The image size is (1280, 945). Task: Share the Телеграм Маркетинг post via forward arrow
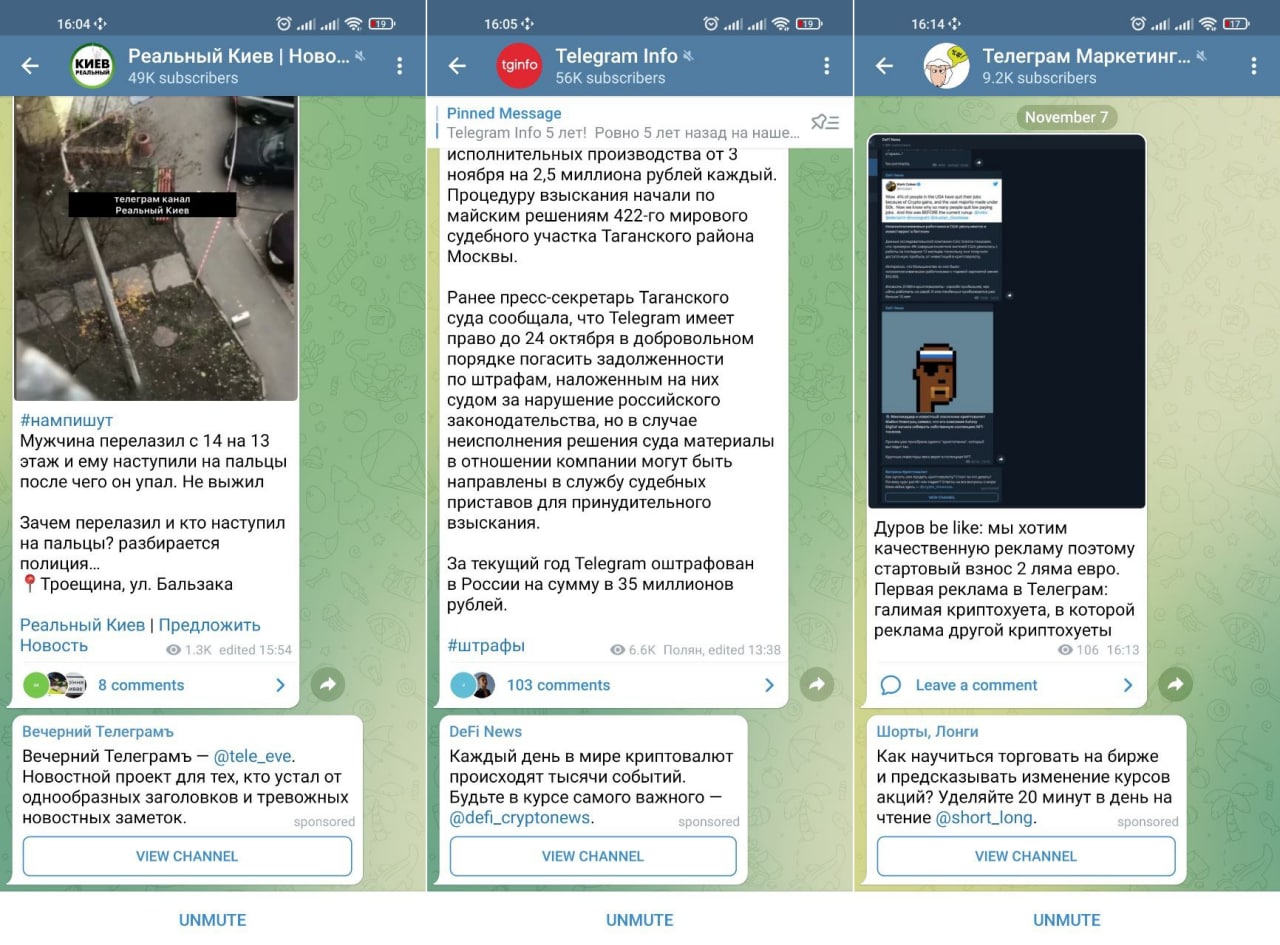(x=1176, y=684)
